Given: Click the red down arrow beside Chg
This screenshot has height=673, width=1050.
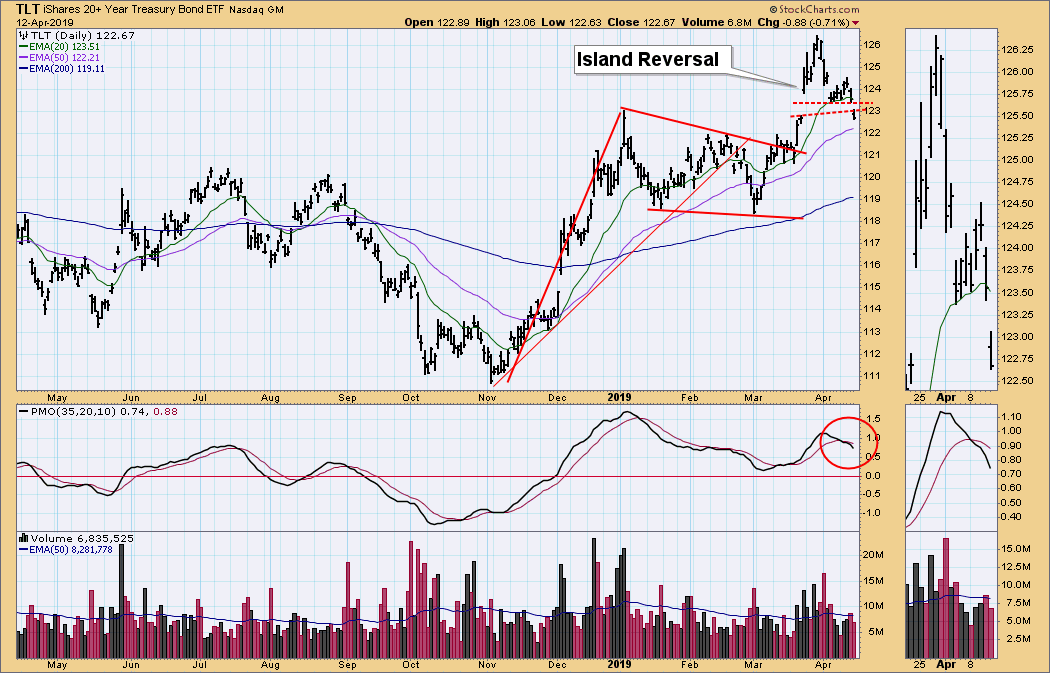Looking at the screenshot, I should click(x=855, y=23).
